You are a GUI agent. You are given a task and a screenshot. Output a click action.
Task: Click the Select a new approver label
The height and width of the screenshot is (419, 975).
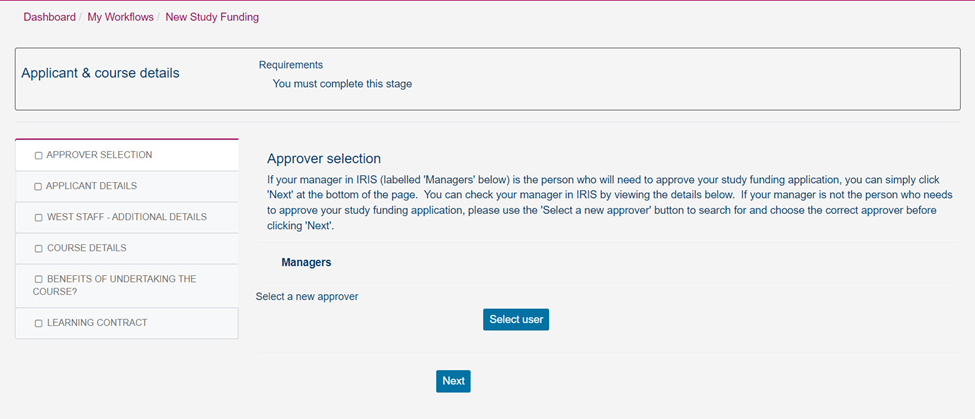pyautogui.click(x=307, y=296)
